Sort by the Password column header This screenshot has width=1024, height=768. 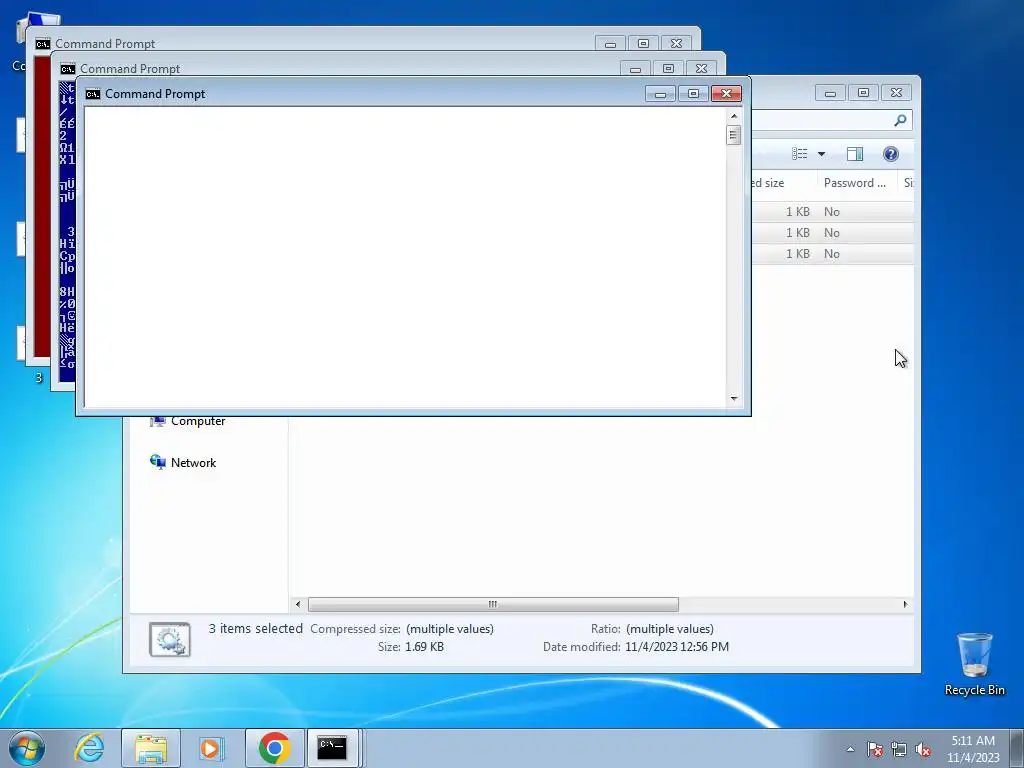click(x=854, y=183)
